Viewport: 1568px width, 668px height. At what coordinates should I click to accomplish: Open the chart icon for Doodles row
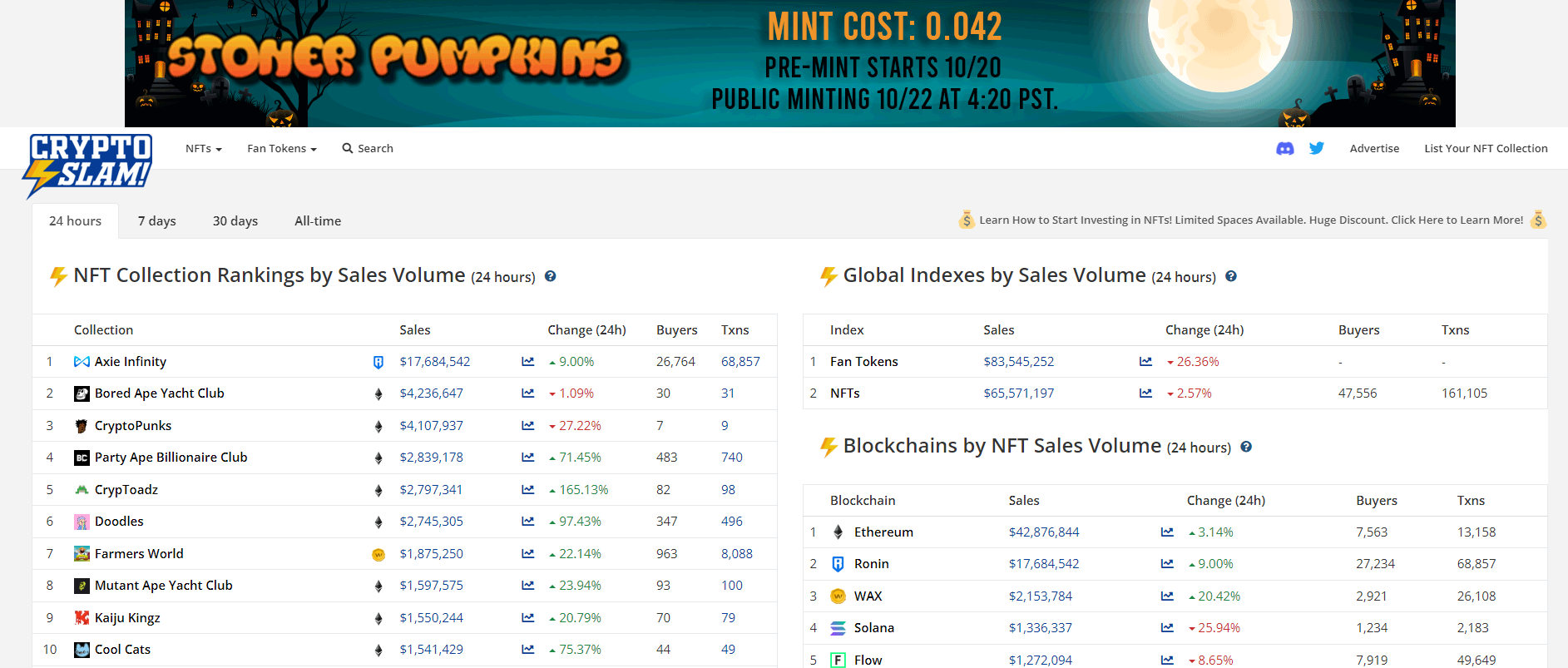tap(528, 522)
